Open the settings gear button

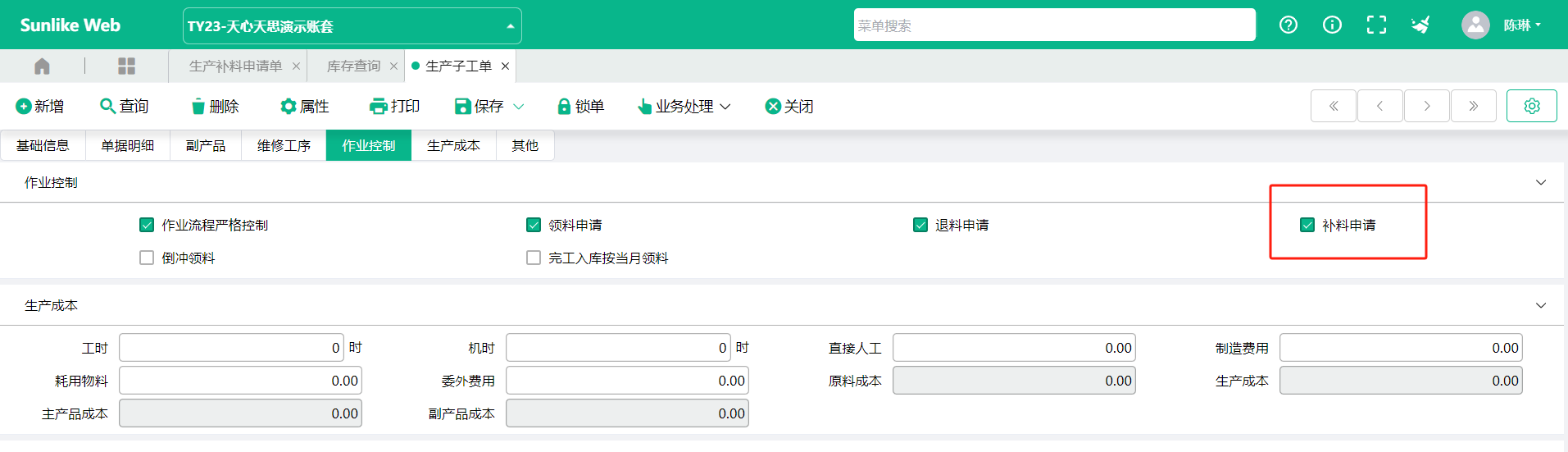click(1531, 106)
